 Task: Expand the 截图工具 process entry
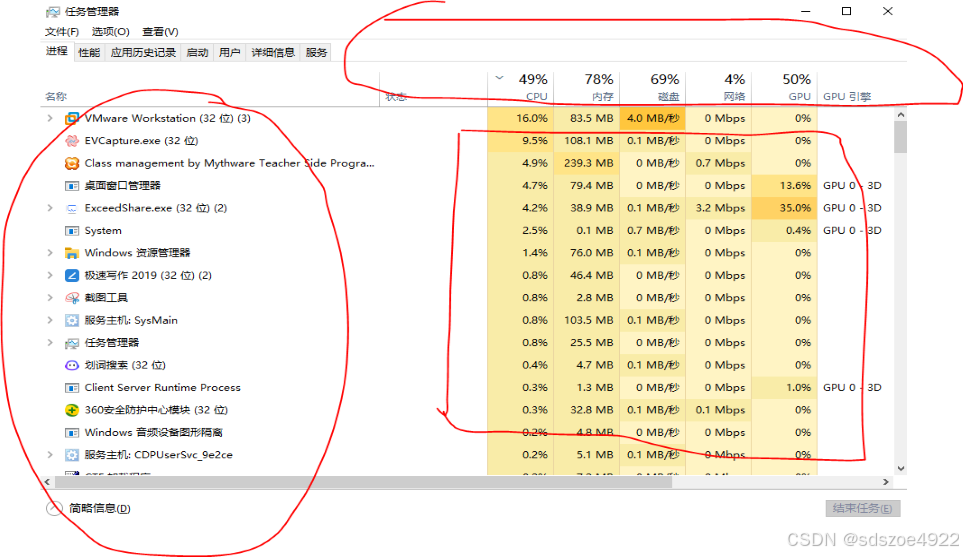[50, 297]
